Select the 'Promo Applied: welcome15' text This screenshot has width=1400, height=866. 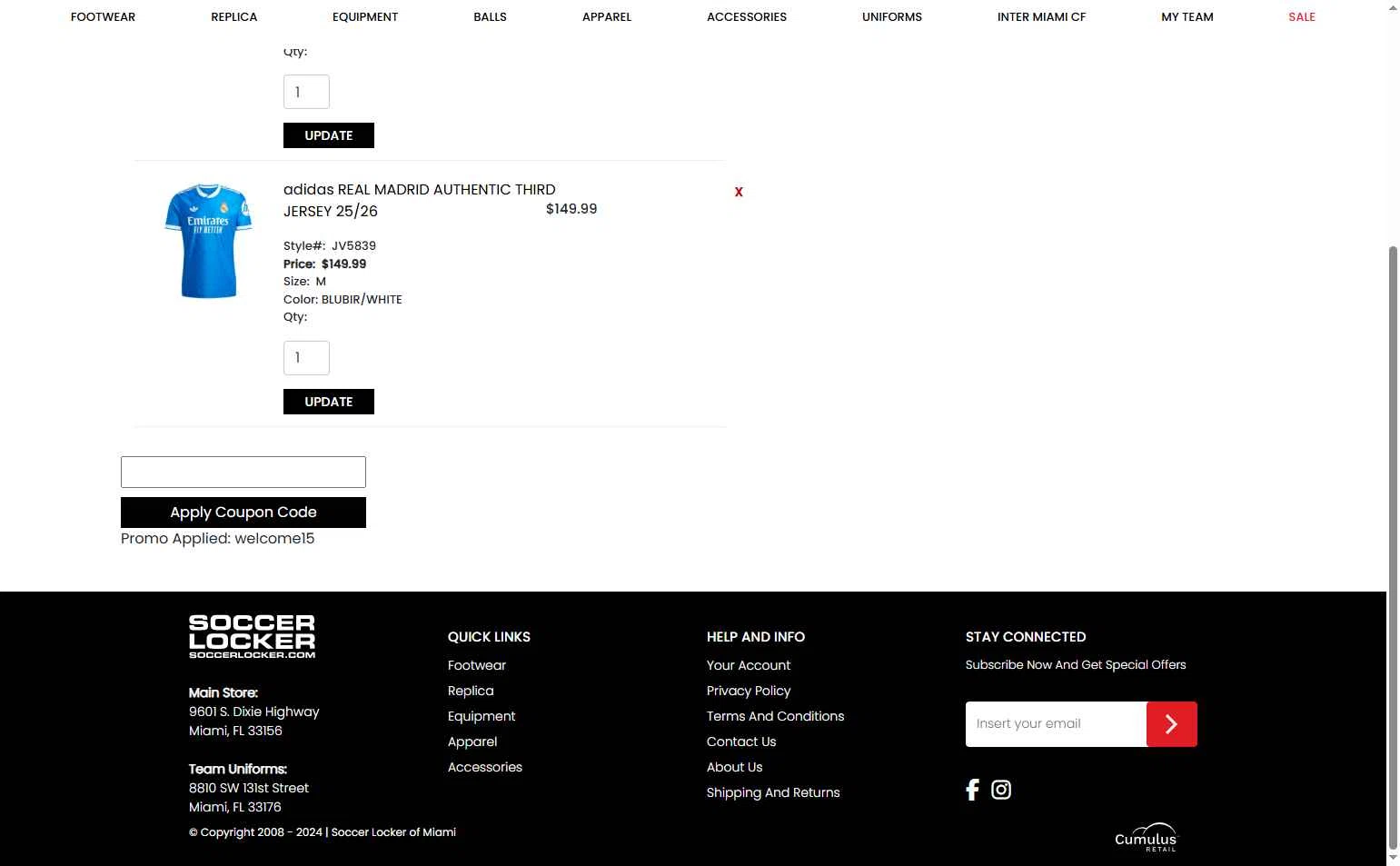pos(218,539)
